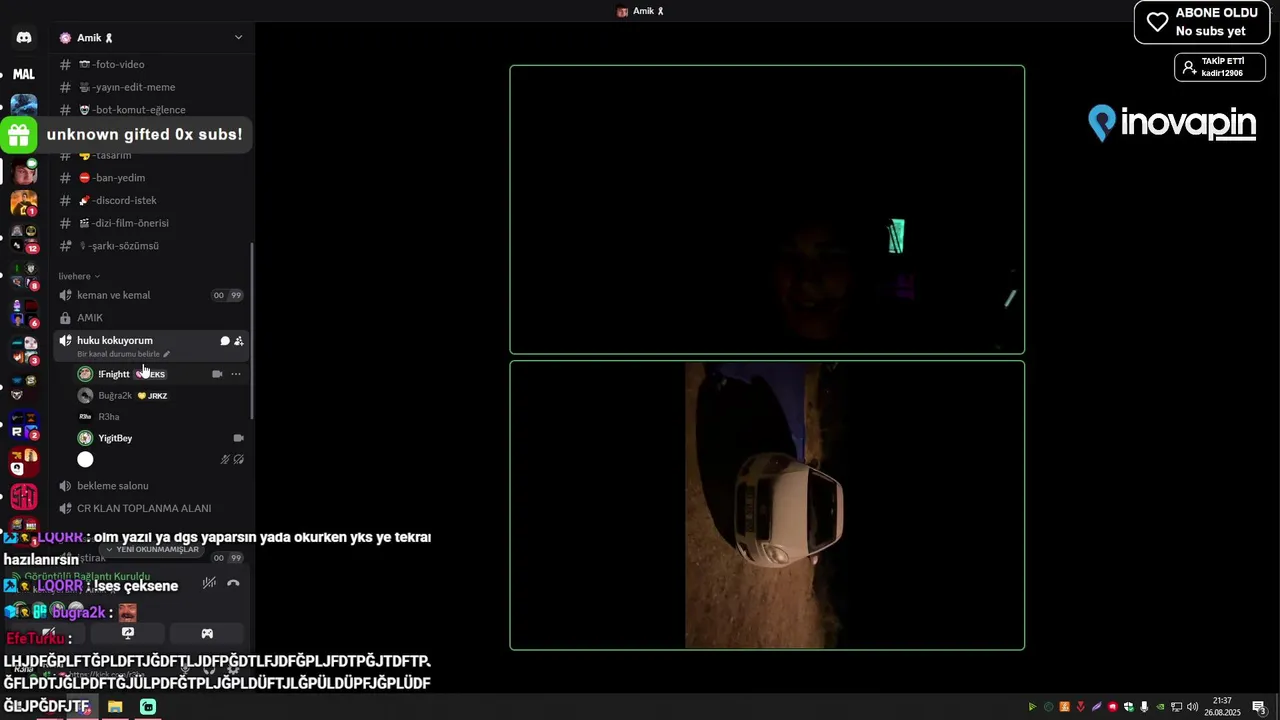Open the discord-istek channel
Screen dimensions: 1280x720
(x=152, y=200)
